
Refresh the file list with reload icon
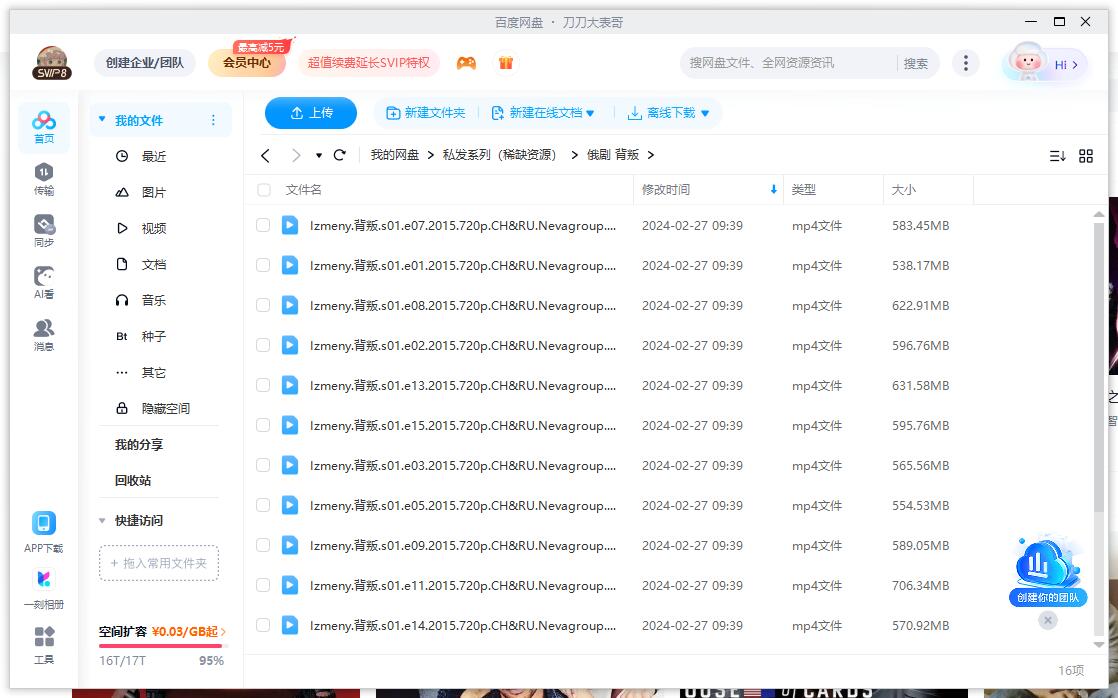339,155
